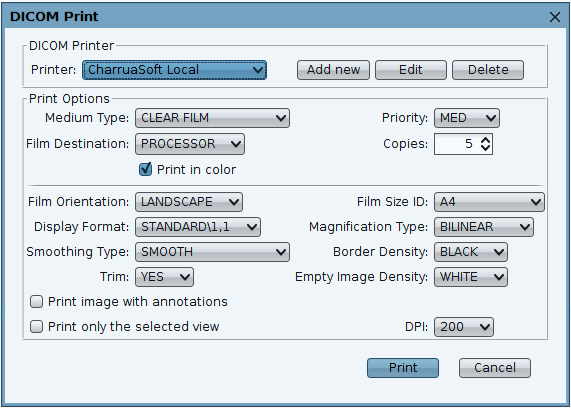This screenshot has width=571, height=408.
Task: Increase Copies with the up arrow
Action: [485, 140]
